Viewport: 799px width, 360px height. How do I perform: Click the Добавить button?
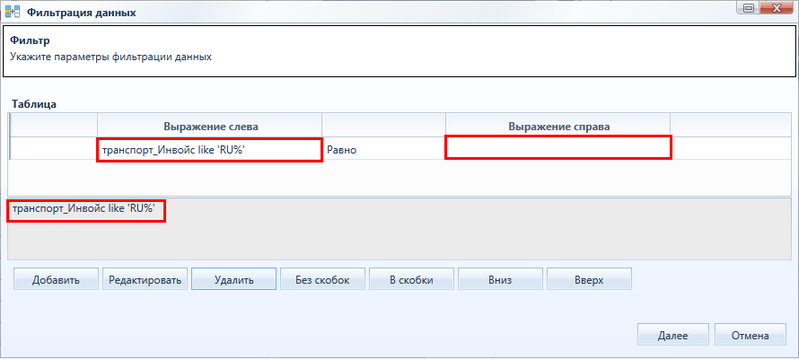[56, 279]
